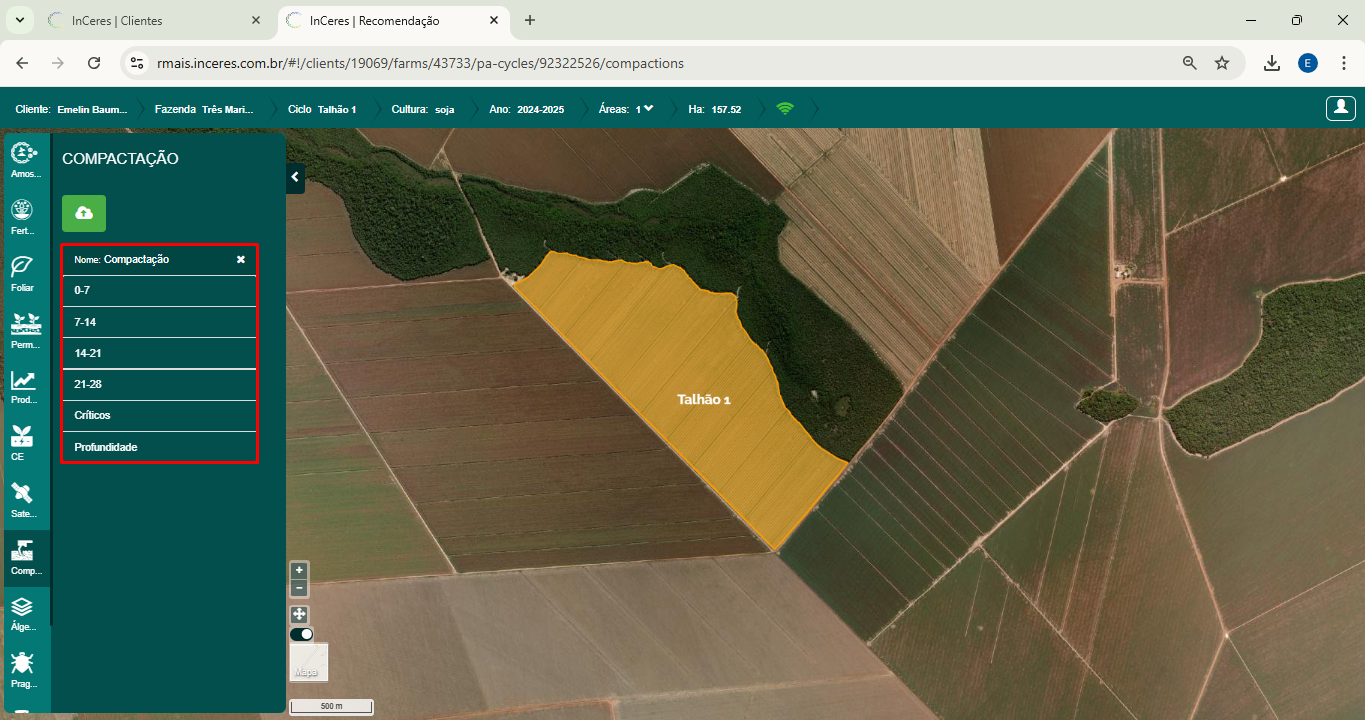The height and width of the screenshot is (720, 1365).
Task: Click the Fazenda breadcrumb
Action: click(x=204, y=109)
